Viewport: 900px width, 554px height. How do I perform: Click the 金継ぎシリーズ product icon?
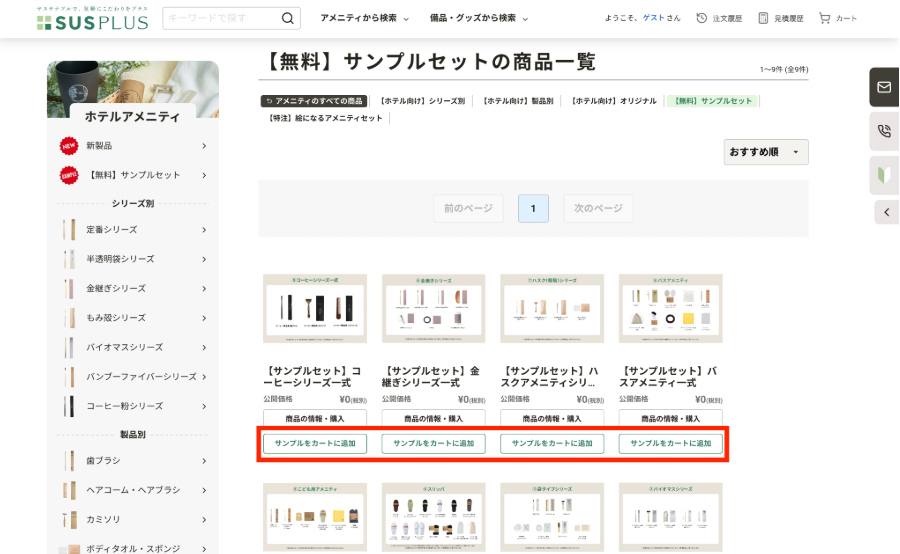coord(69,288)
